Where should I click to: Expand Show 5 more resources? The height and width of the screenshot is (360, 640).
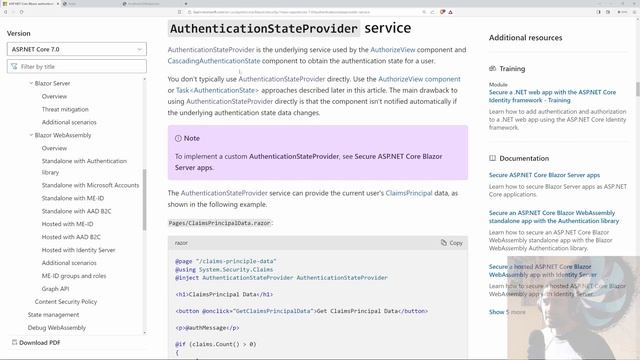tap(507, 312)
